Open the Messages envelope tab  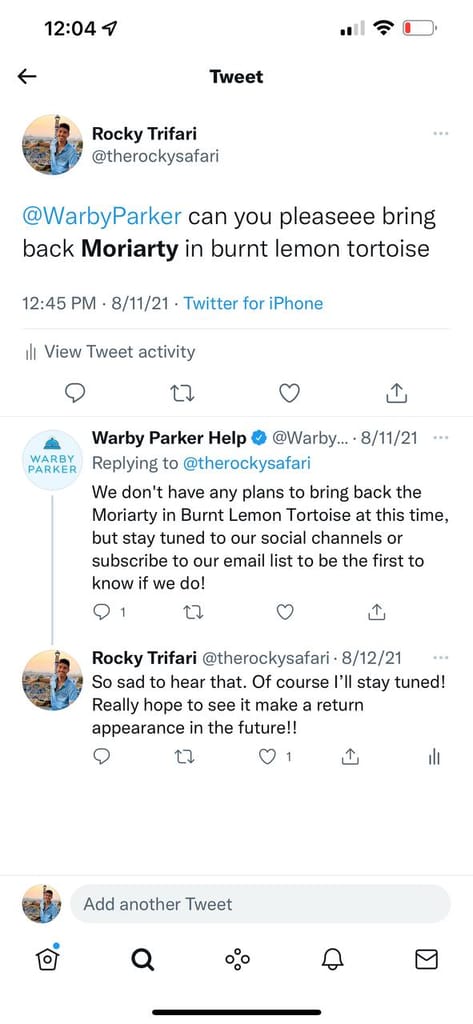coord(427,959)
